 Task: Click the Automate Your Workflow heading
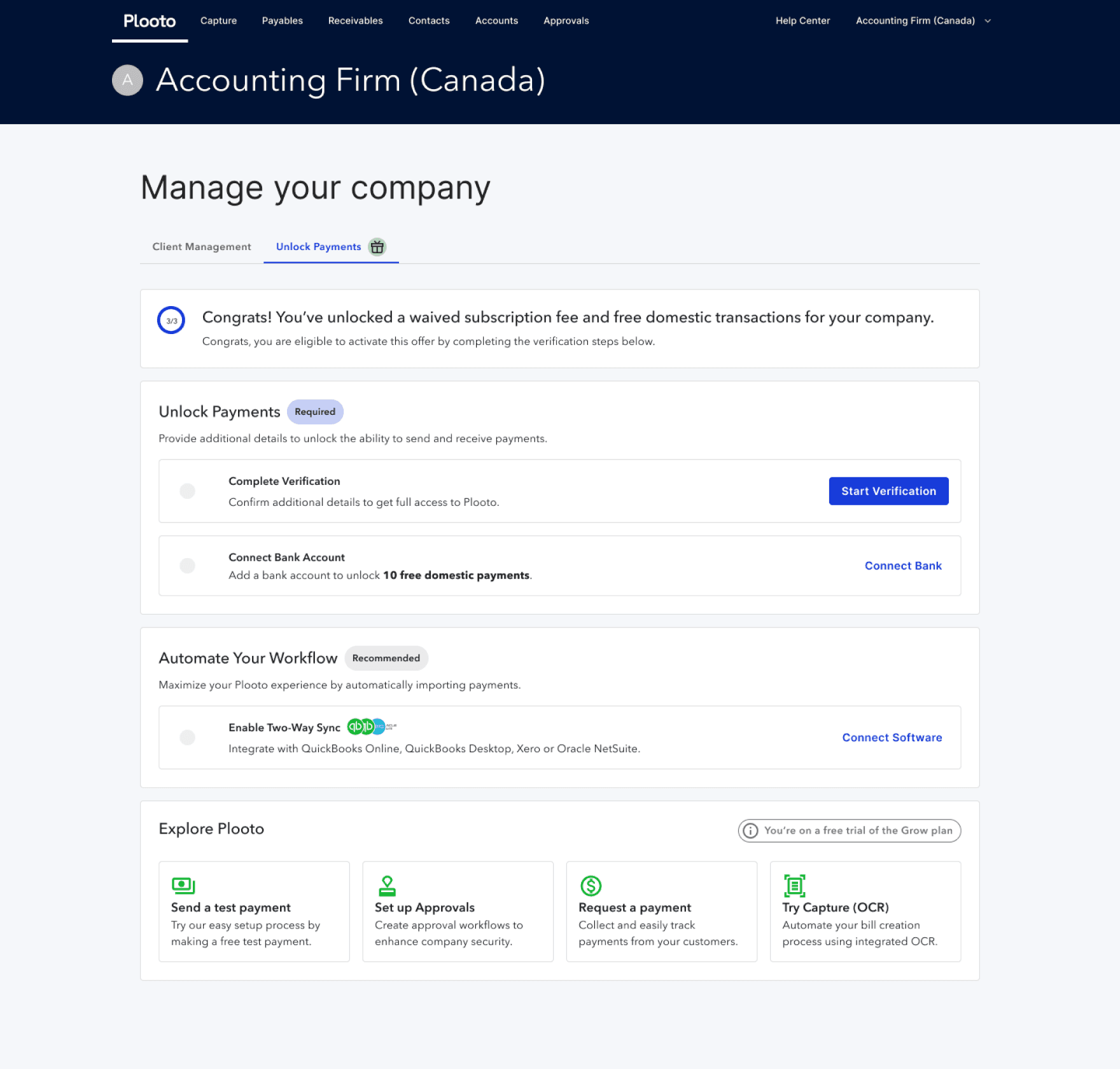click(248, 658)
